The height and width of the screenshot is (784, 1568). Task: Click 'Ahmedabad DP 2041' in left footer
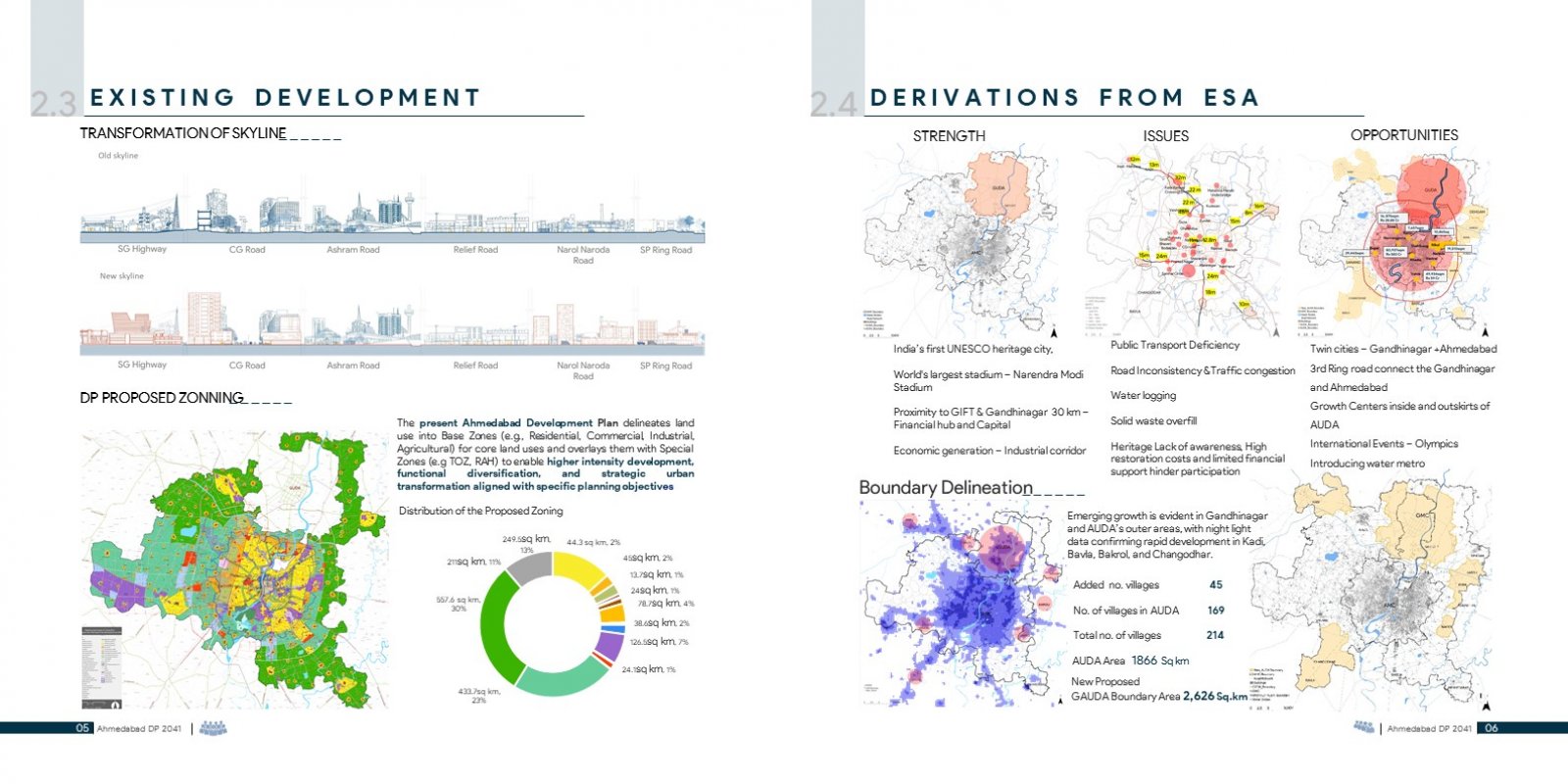139,729
